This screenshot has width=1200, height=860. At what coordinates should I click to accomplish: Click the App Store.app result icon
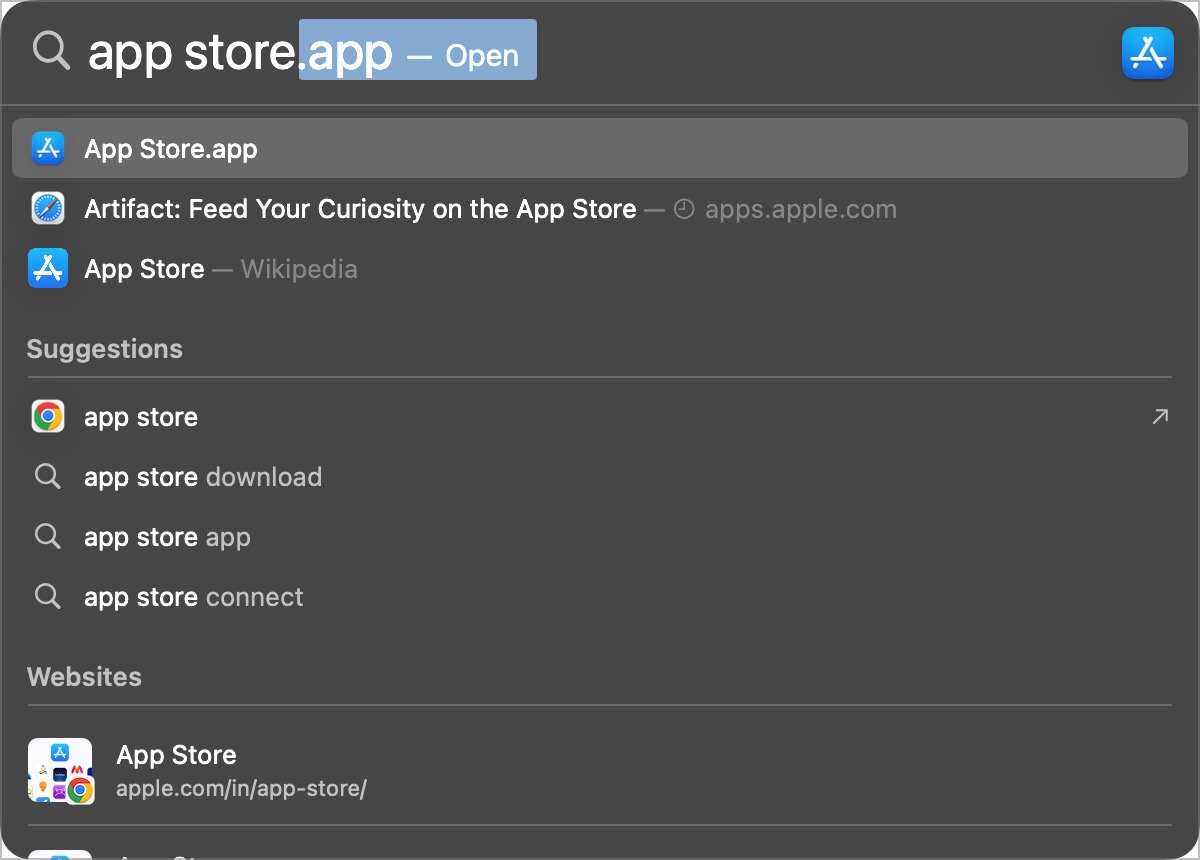point(48,148)
